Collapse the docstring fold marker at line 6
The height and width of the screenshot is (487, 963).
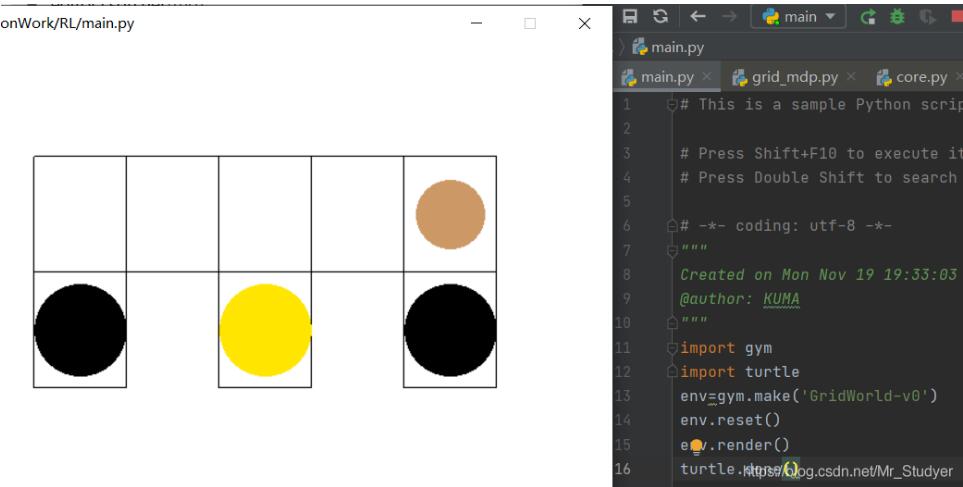(670, 226)
